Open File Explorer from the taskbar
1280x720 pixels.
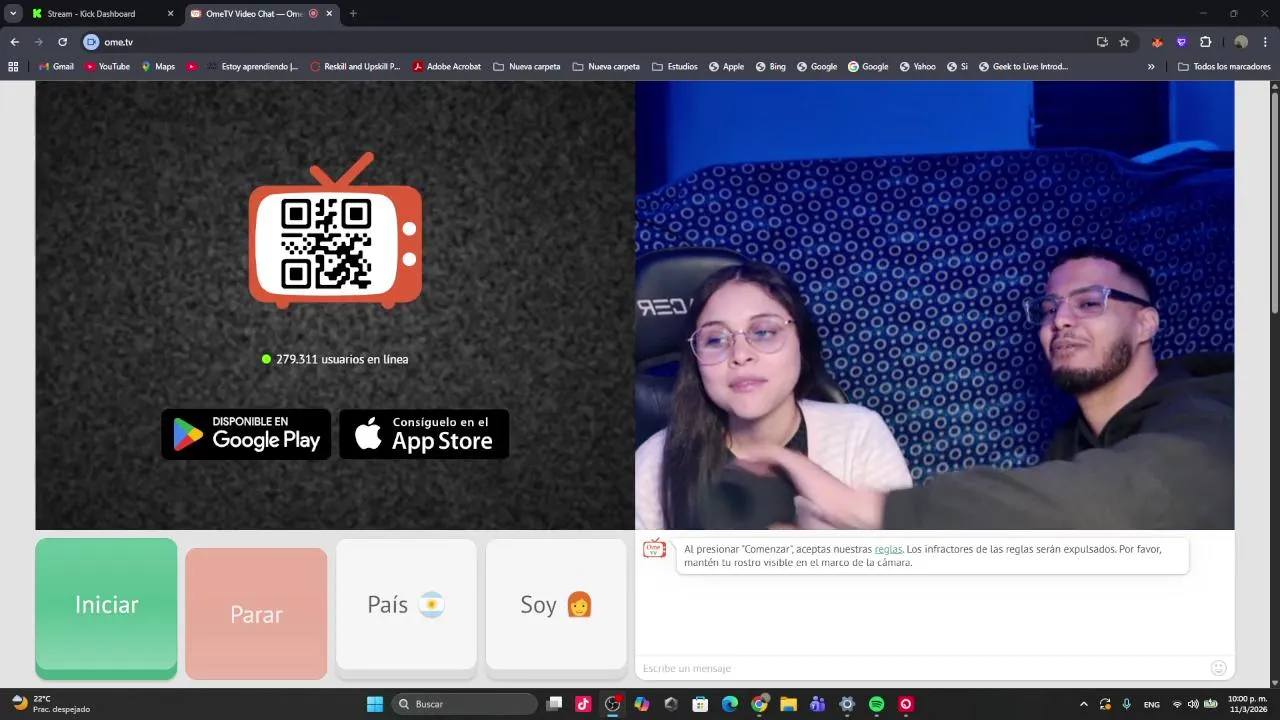point(788,704)
